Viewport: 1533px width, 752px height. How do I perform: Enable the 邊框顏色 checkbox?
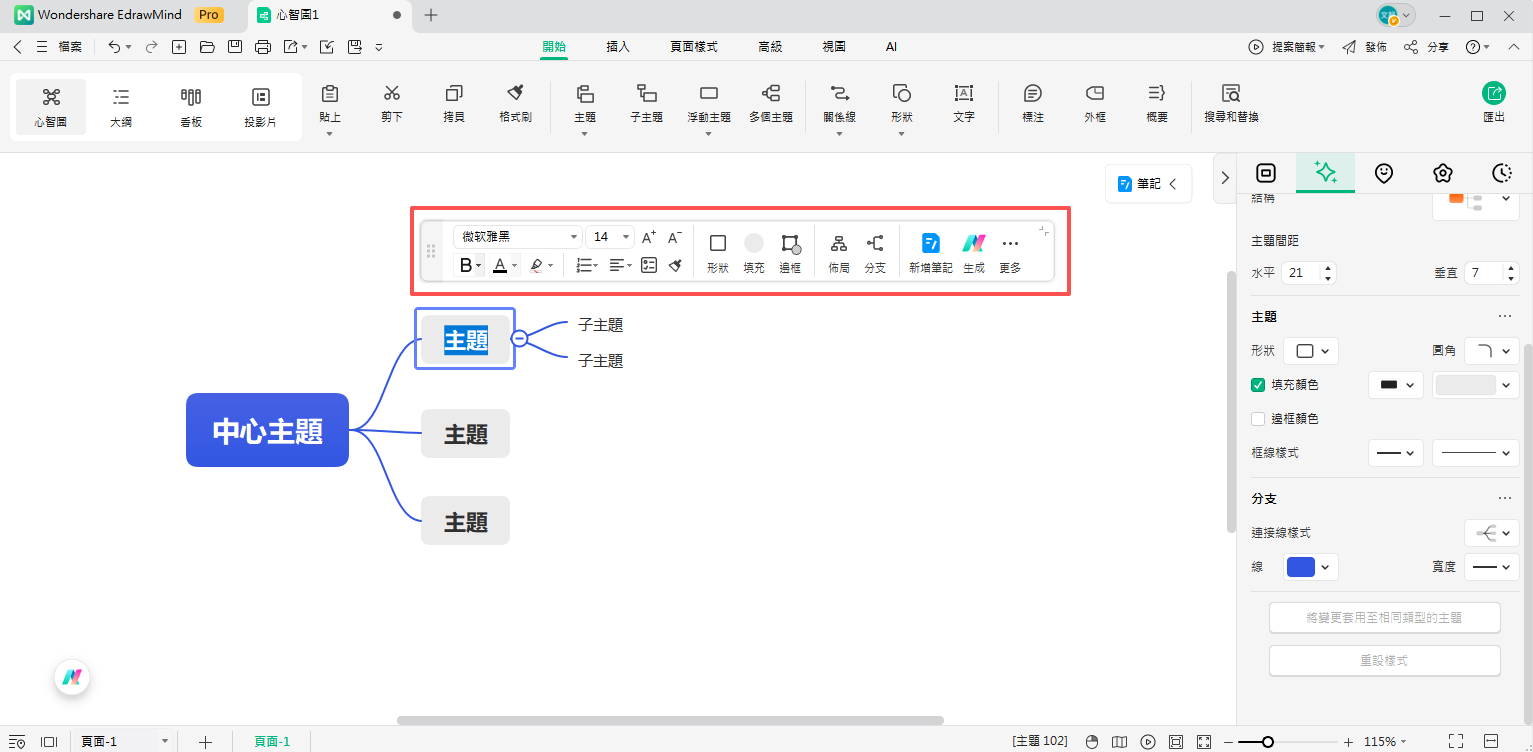tap(1259, 419)
